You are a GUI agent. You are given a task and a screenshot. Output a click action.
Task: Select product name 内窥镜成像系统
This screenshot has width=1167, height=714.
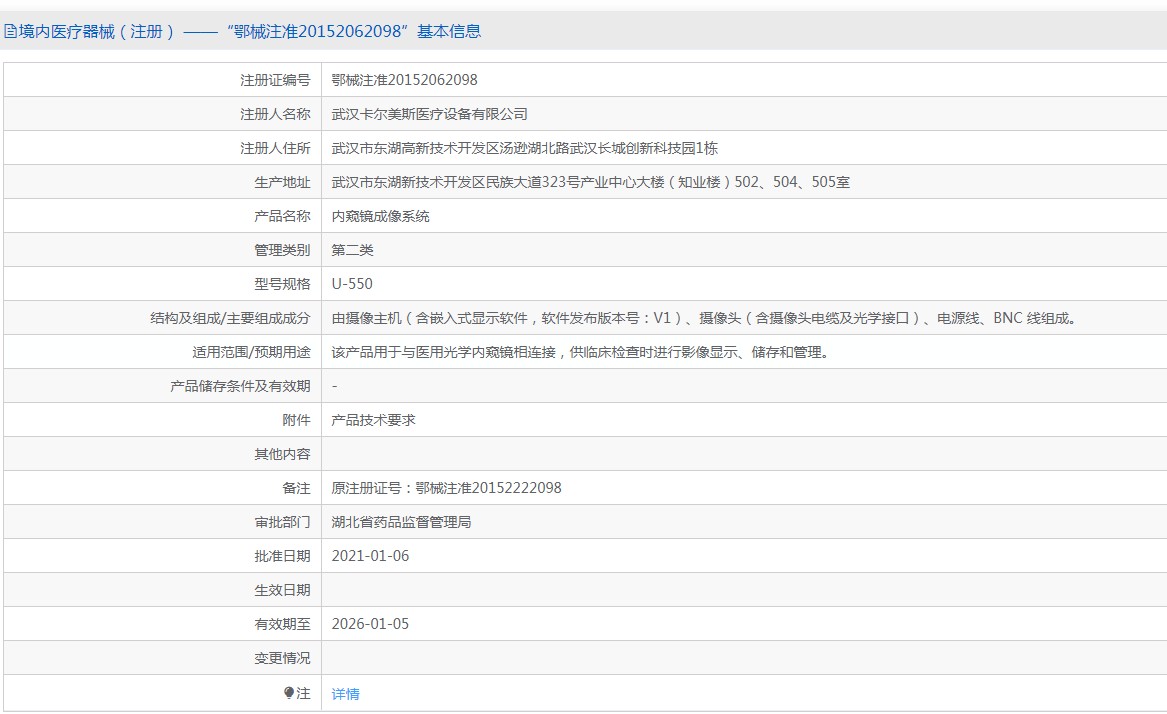click(380, 216)
